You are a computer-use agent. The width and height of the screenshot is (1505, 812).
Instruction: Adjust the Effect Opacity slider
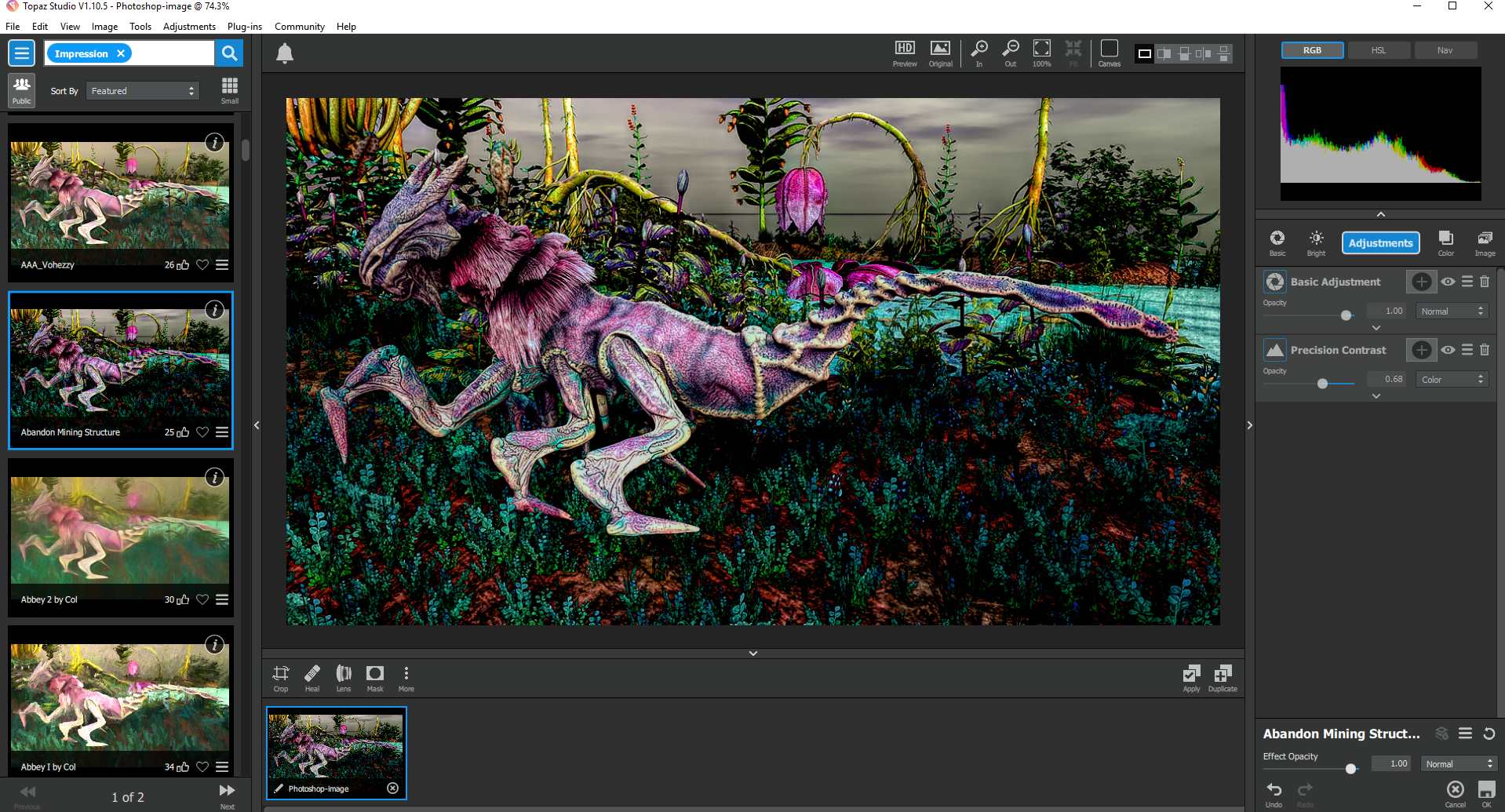[x=1351, y=769]
